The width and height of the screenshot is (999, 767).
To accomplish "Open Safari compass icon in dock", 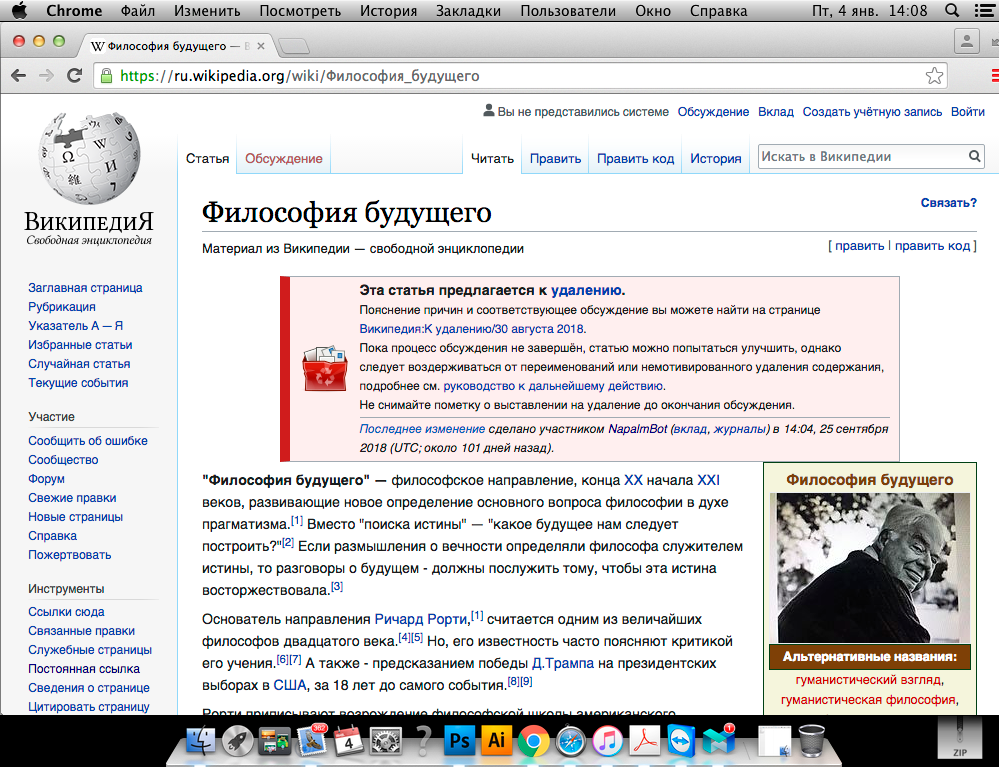I will point(570,741).
